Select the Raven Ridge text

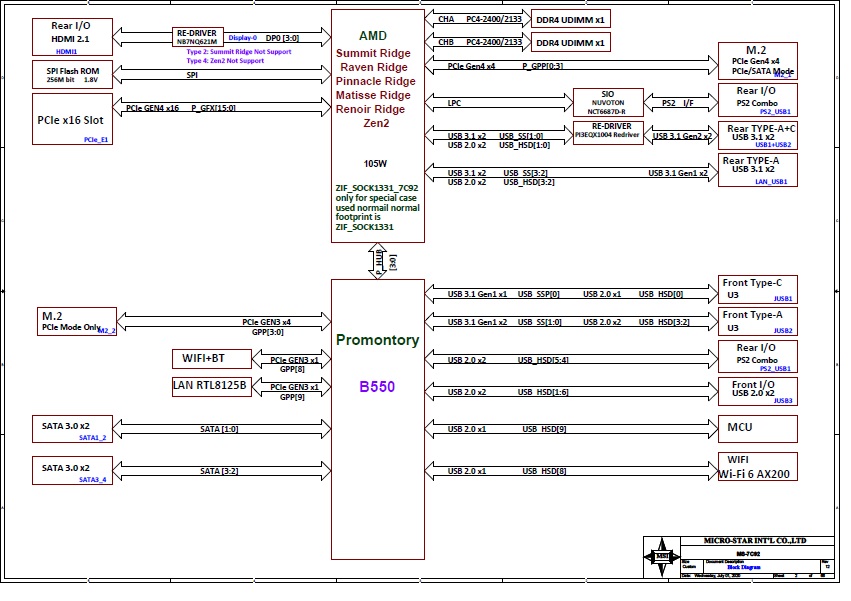pyautogui.click(x=374, y=67)
